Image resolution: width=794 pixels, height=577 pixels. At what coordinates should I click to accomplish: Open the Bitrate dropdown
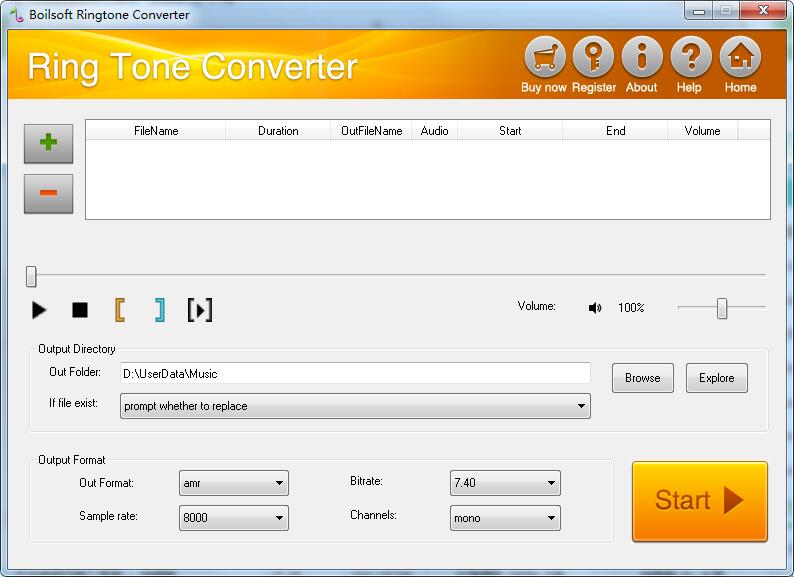pyautogui.click(x=551, y=483)
